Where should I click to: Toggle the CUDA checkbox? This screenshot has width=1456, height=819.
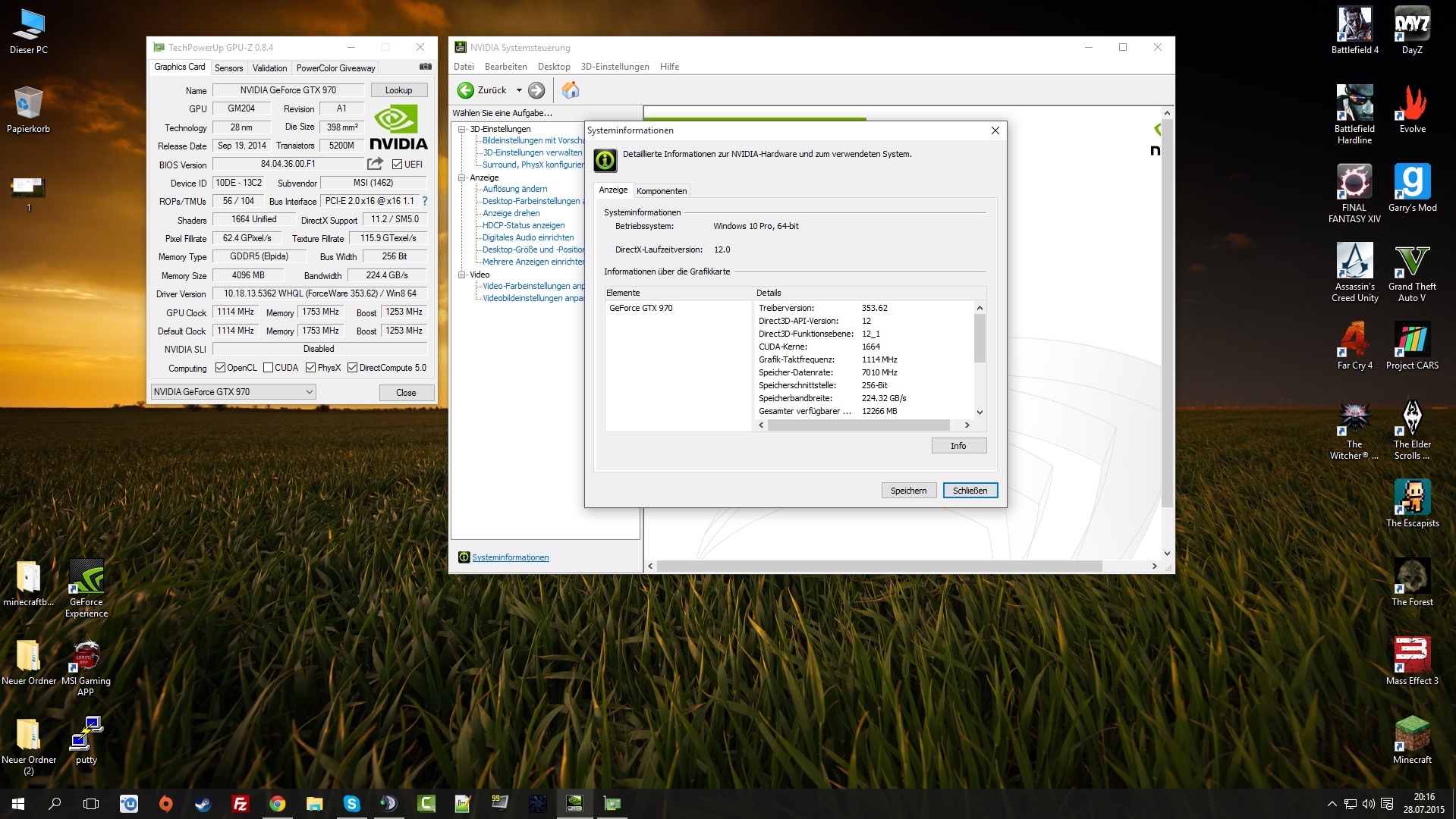tap(268, 368)
